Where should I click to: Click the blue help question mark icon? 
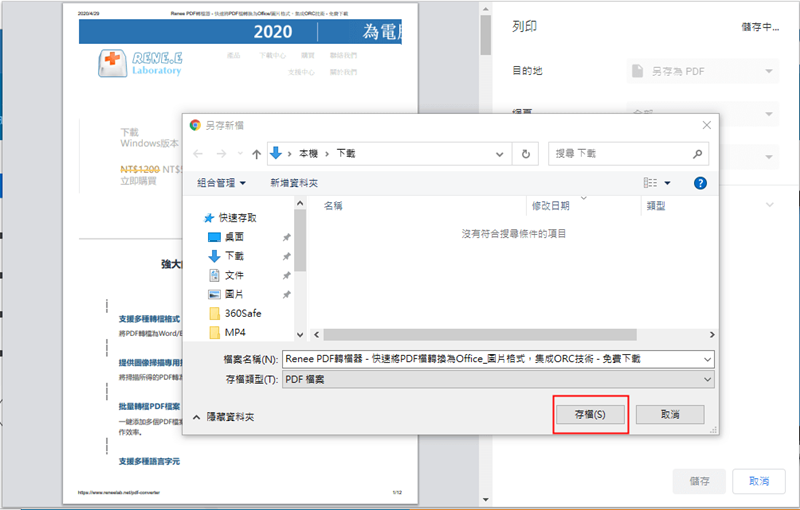(x=700, y=183)
